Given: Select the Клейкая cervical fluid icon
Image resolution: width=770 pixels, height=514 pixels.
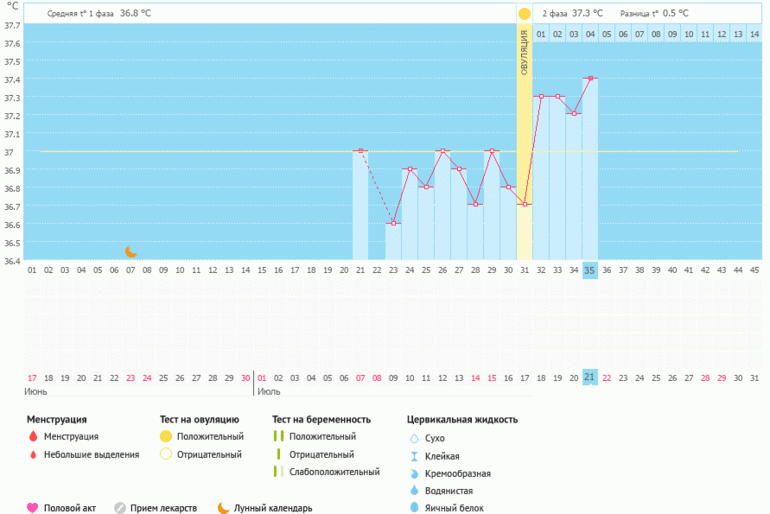Looking at the screenshot, I should pyautogui.click(x=414, y=456).
